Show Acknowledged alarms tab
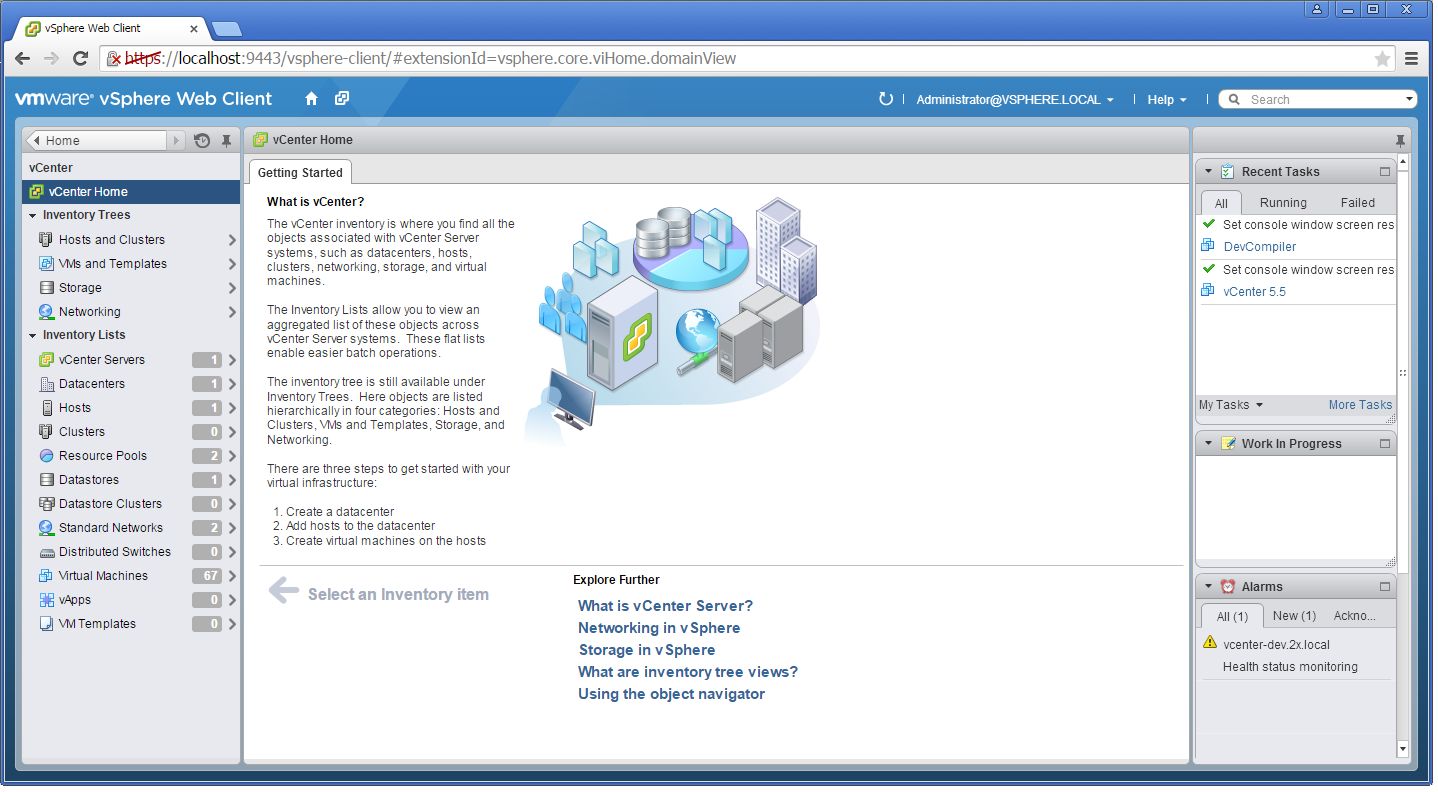 pyautogui.click(x=1355, y=616)
